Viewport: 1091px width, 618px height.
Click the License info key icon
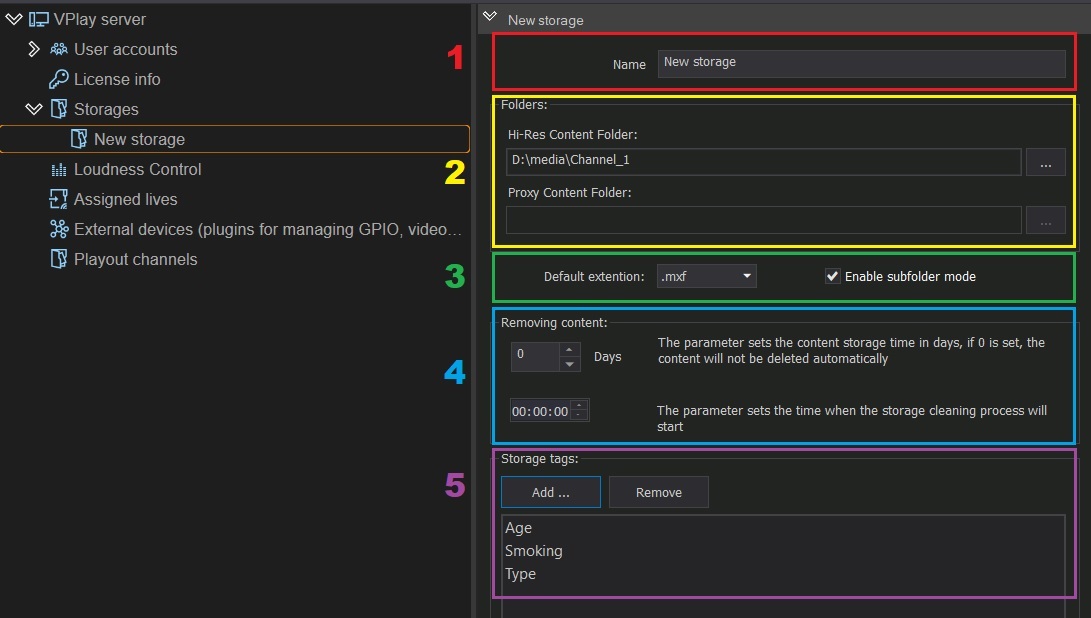pos(58,79)
